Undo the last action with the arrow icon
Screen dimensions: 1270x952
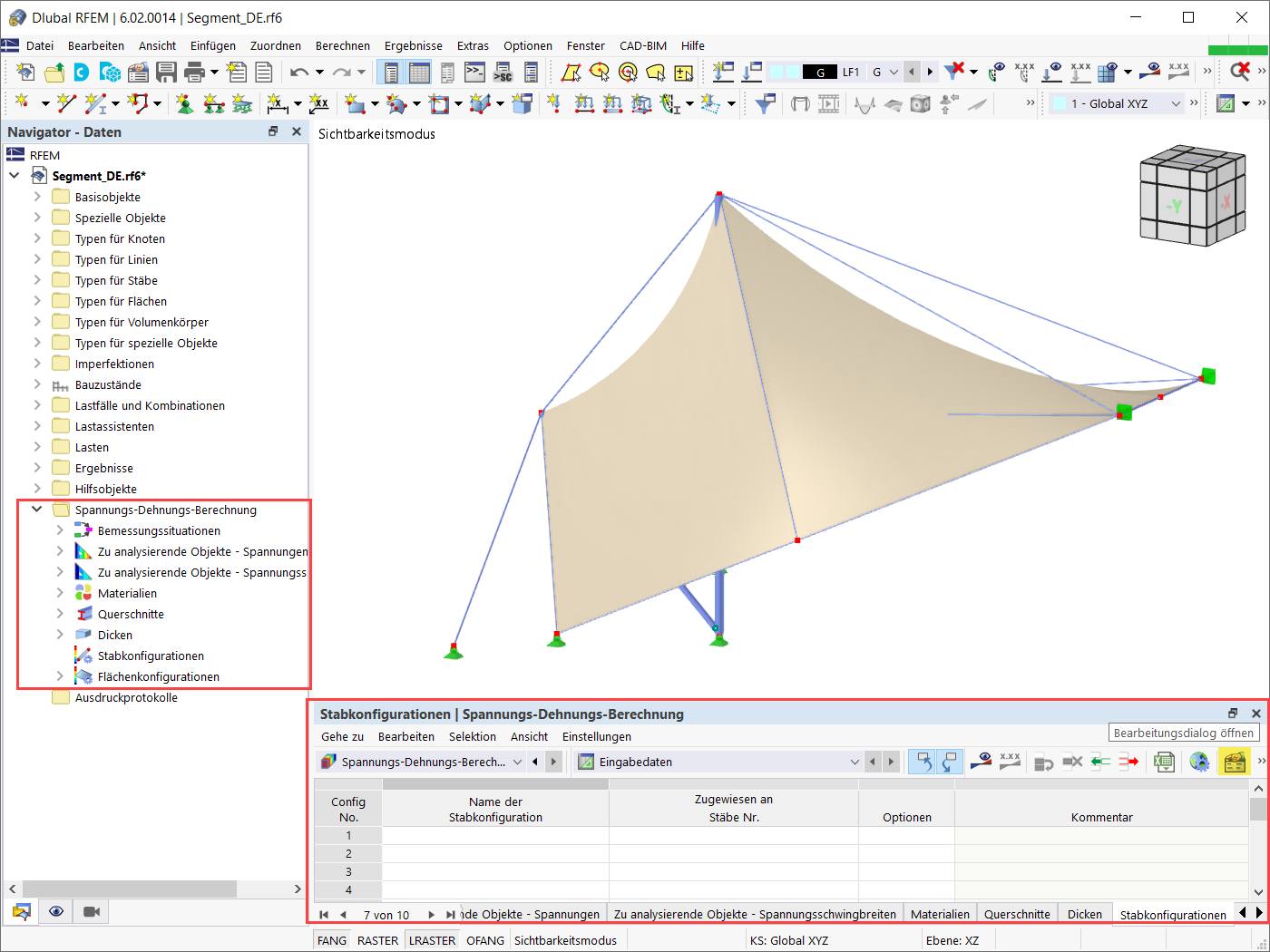click(x=299, y=72)
